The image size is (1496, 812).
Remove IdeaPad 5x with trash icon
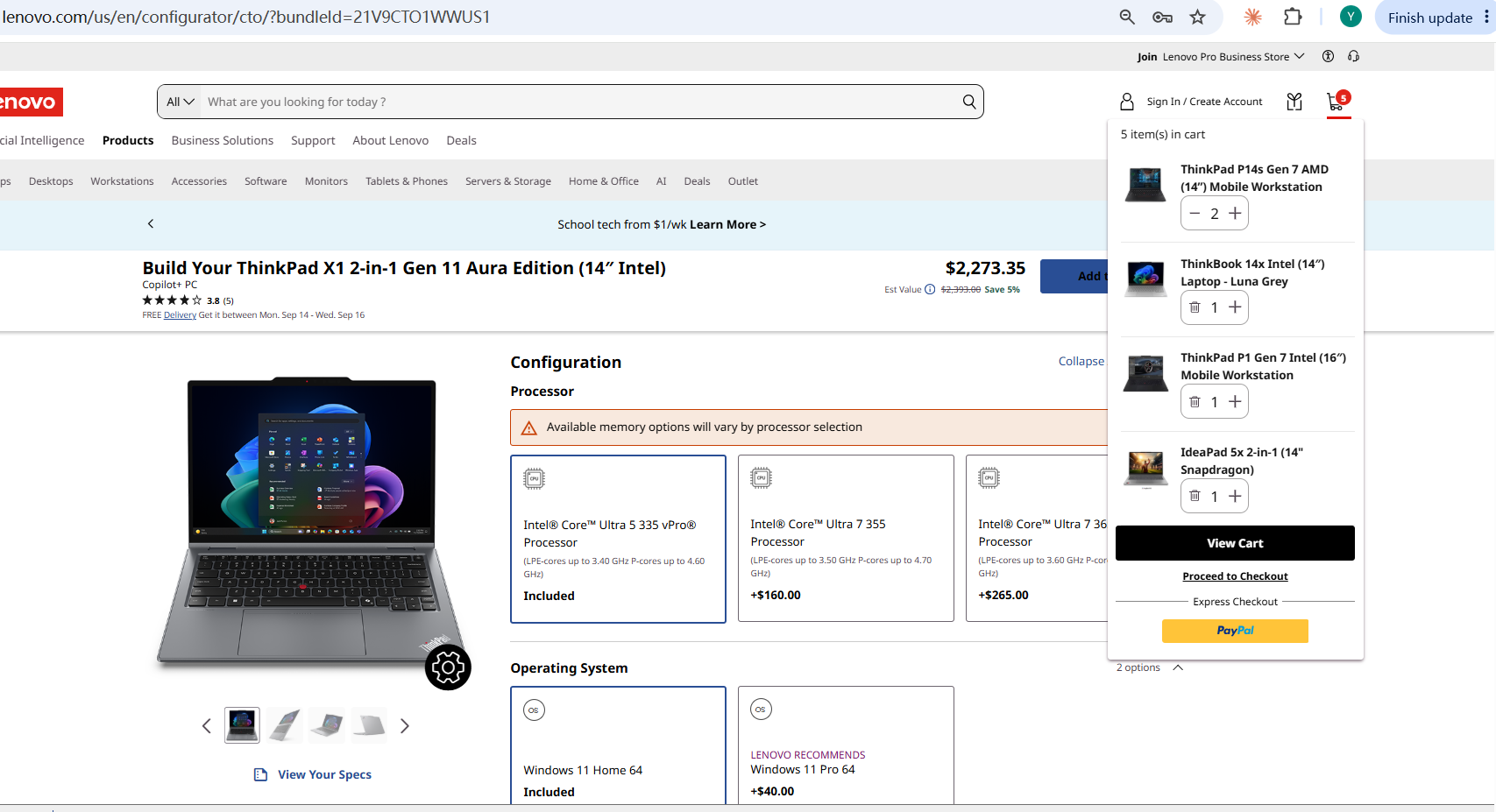1195,496
